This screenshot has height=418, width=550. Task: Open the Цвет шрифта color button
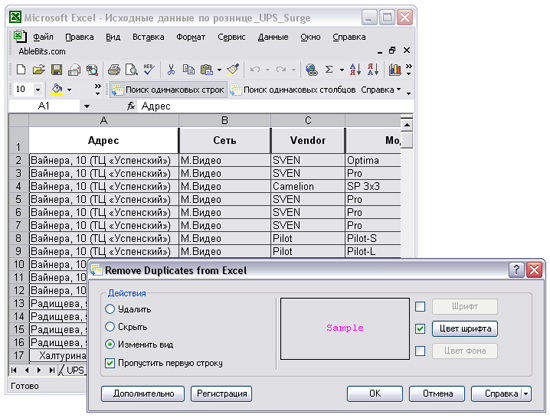465,329
